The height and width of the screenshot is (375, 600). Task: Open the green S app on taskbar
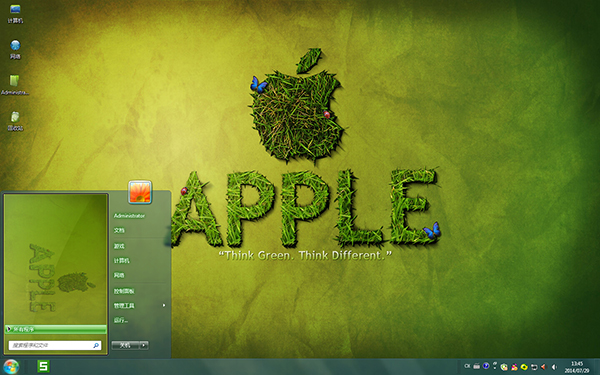click(x=43, y=366)
